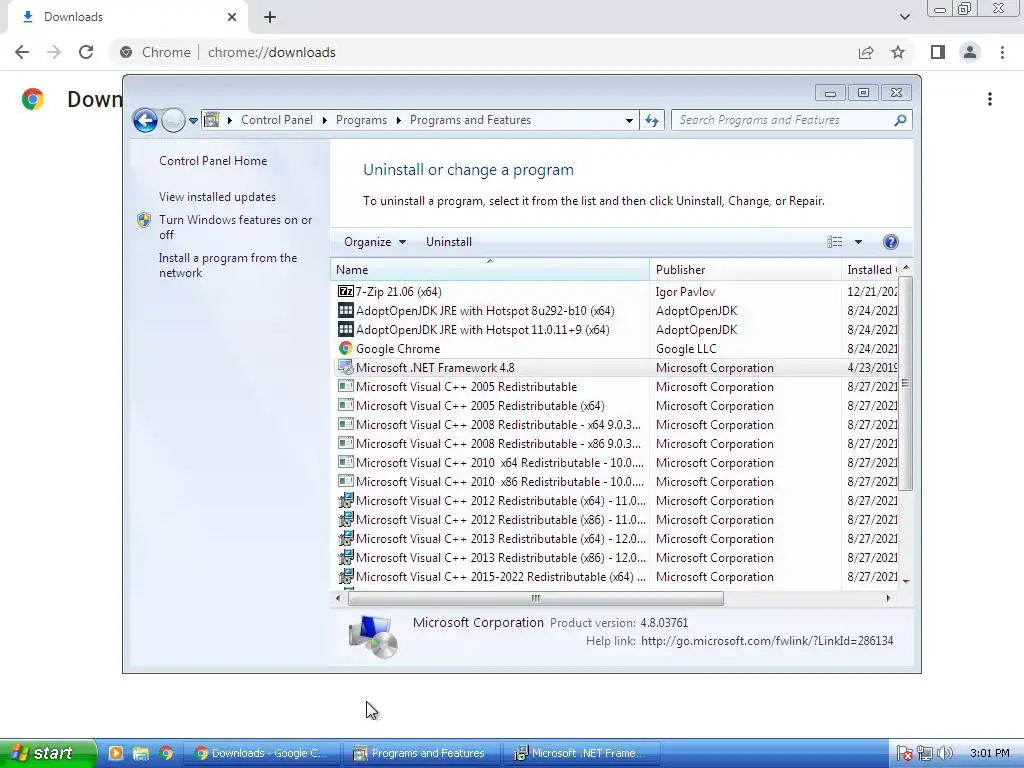Click icon of AdoptOpenJDK JRE 8u292-b10 entry
The height and width of the screenshot is (768, 1024).
pos(345,310)
